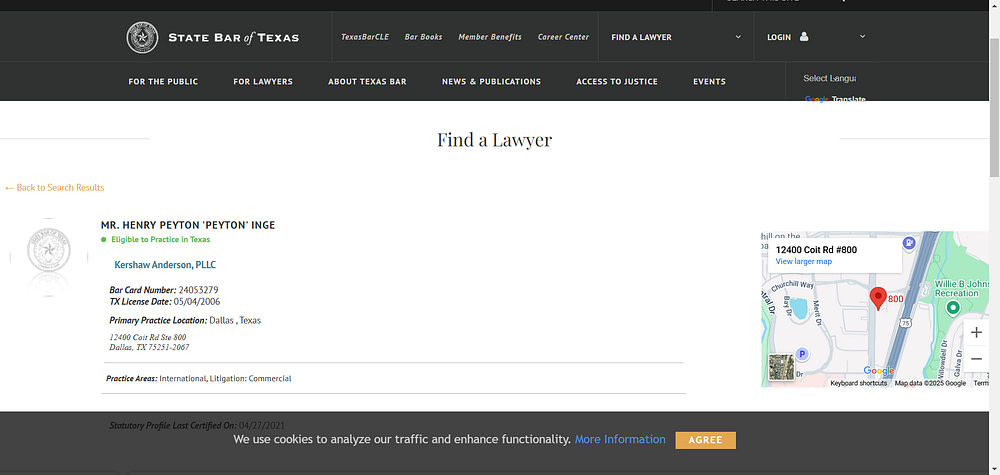Click the Google Translate label

tap(835, 99)
